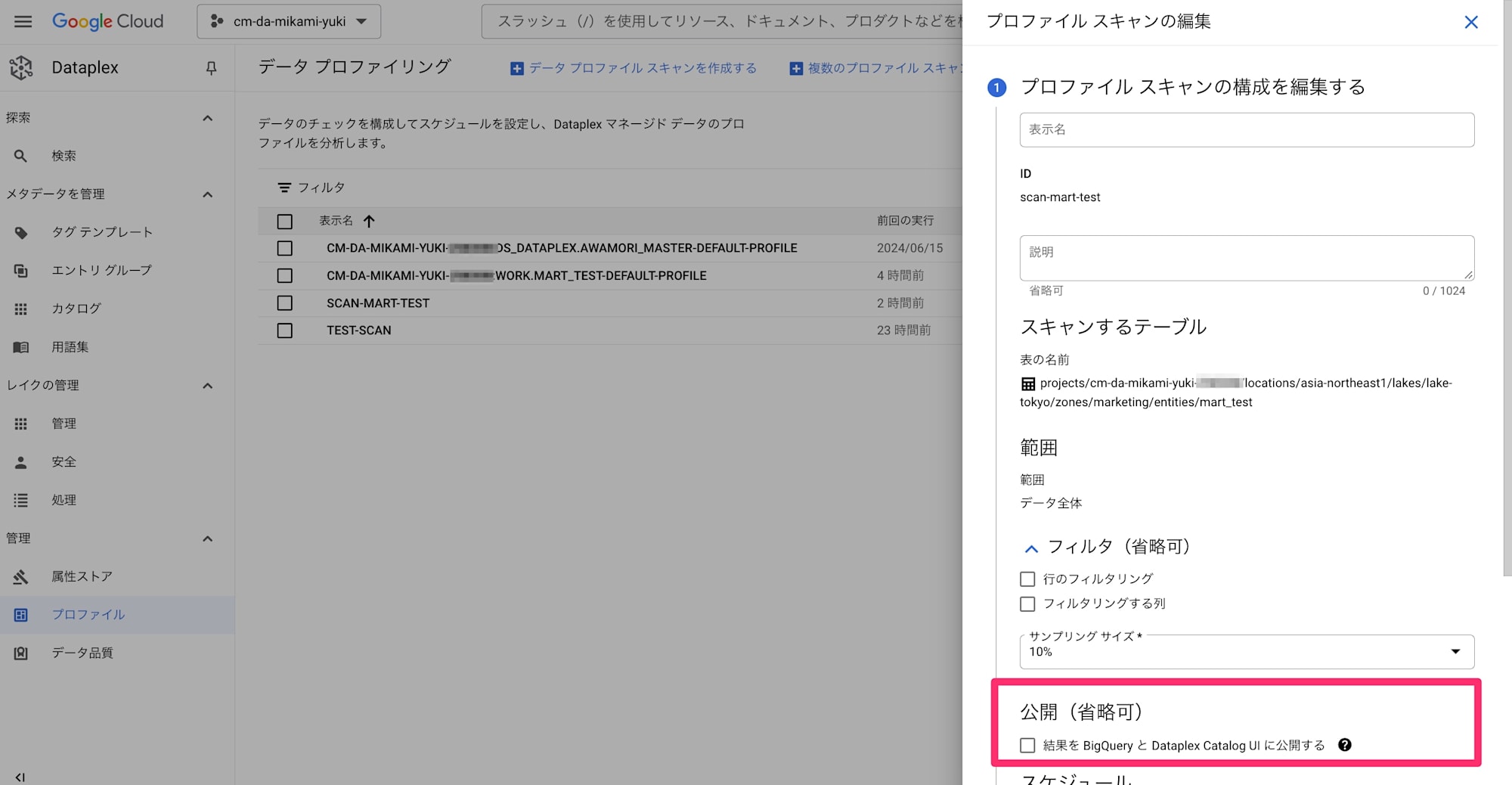1512x785 pixels.
Task: Click the book icon for 用語集
Action: coord(21,347)
